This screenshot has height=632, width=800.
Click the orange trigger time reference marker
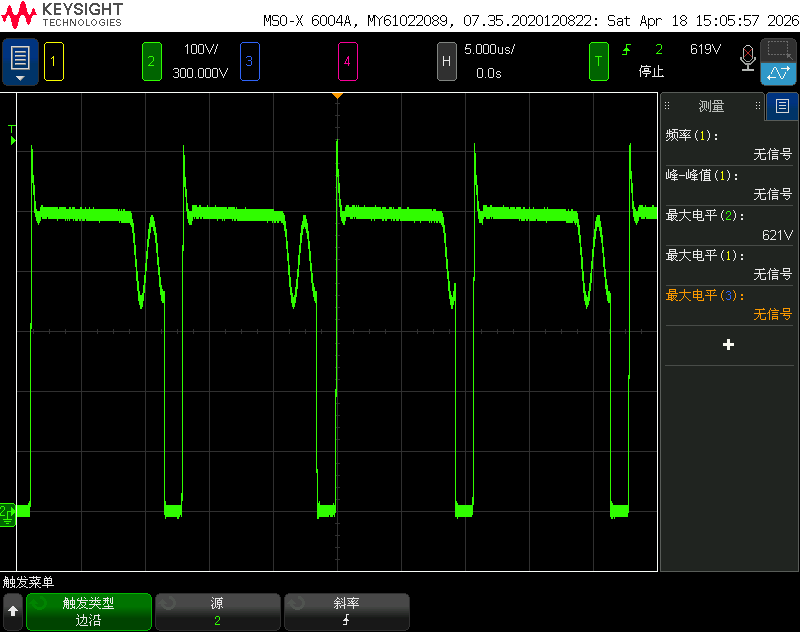(x=337, y=96)
